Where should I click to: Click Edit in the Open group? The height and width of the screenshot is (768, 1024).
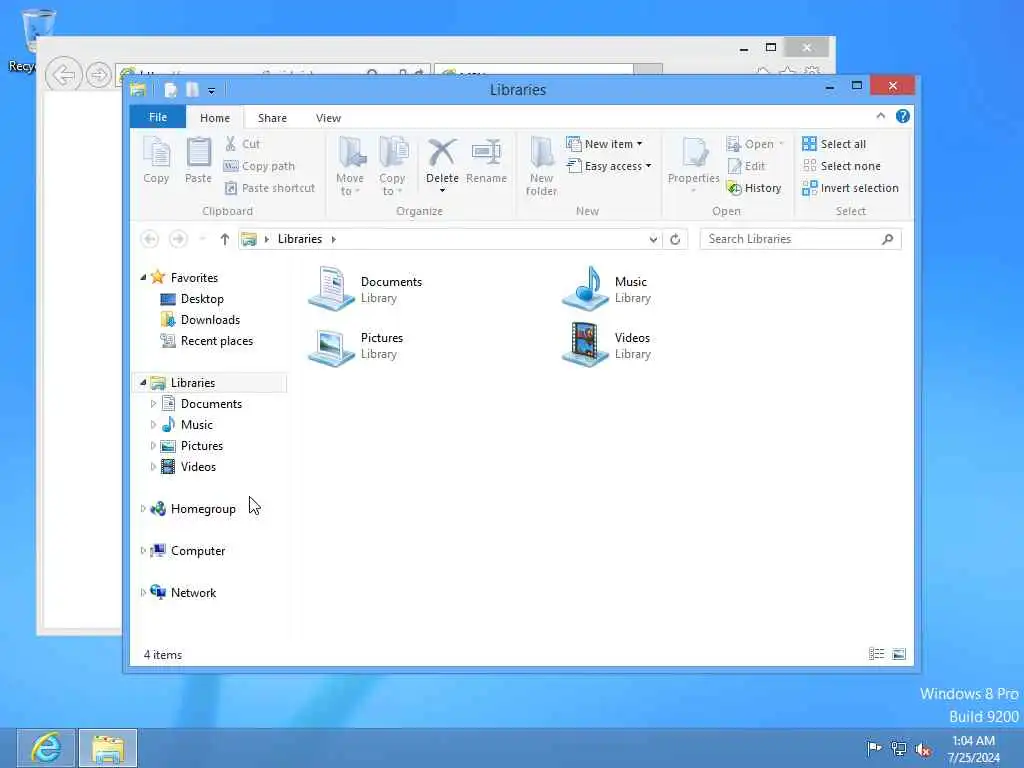tap(746, 166)
